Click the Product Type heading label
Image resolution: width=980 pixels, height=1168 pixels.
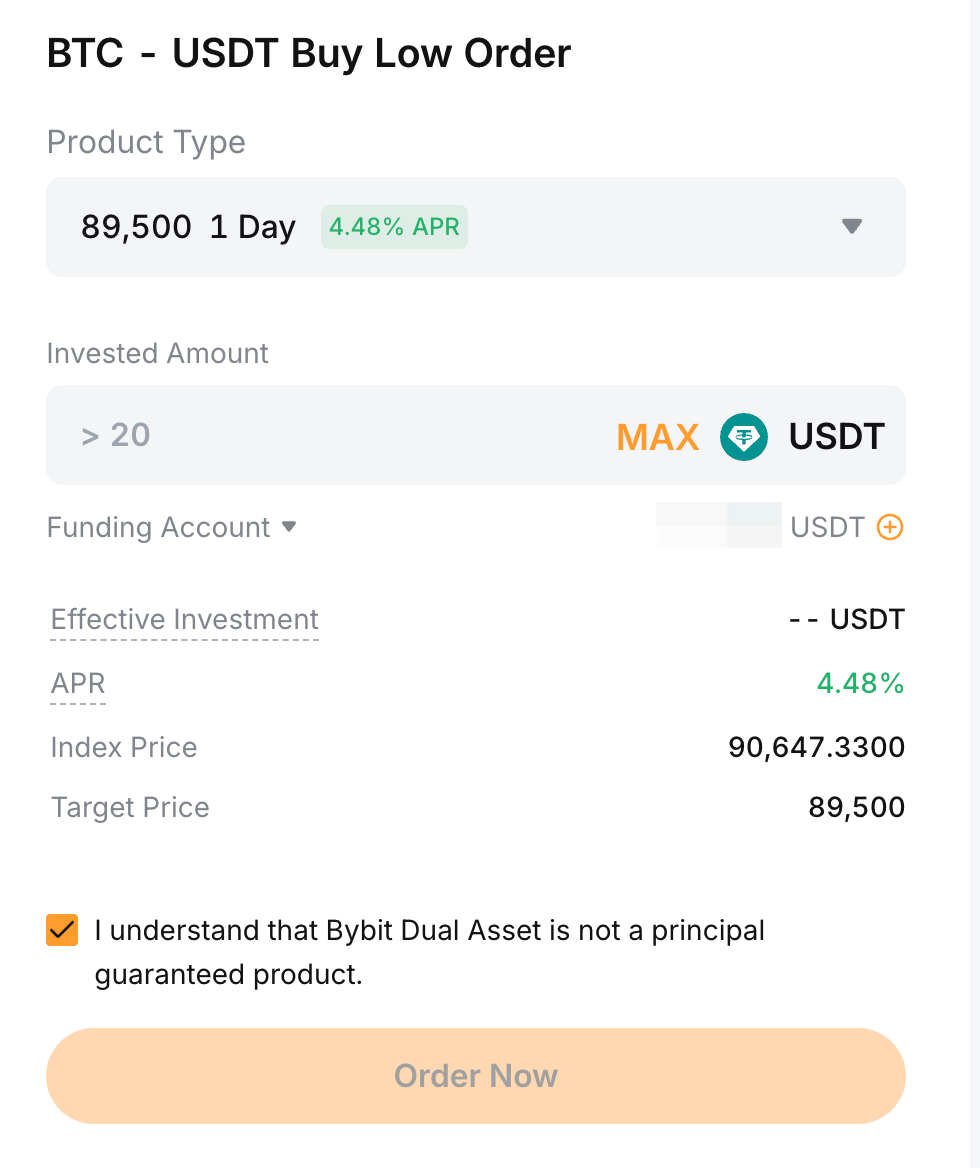click(146, 142)
